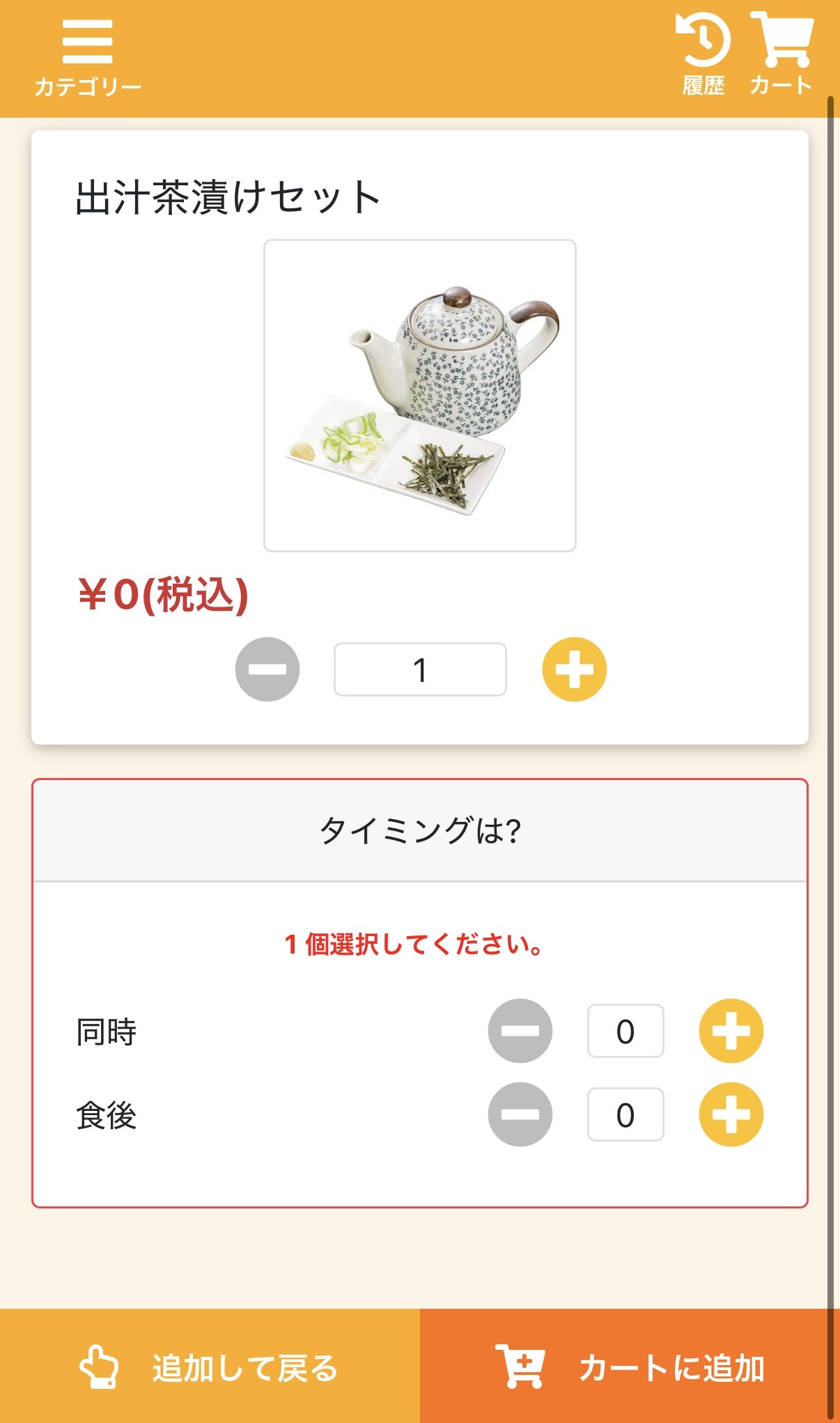Click the 食後 quantity field

pyautogui.click(x=625, y=1114)
